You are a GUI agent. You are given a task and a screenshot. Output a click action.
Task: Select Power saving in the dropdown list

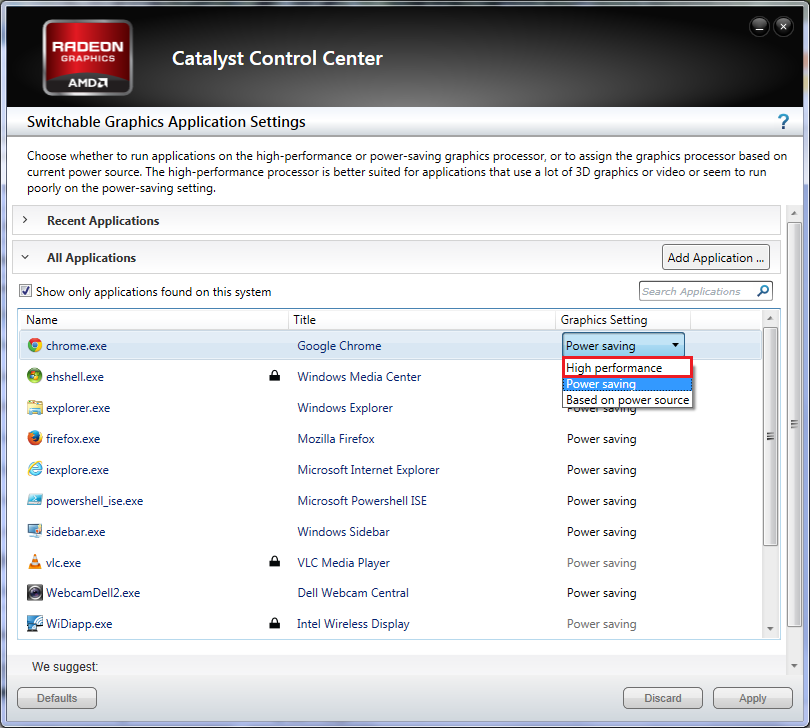627,384
